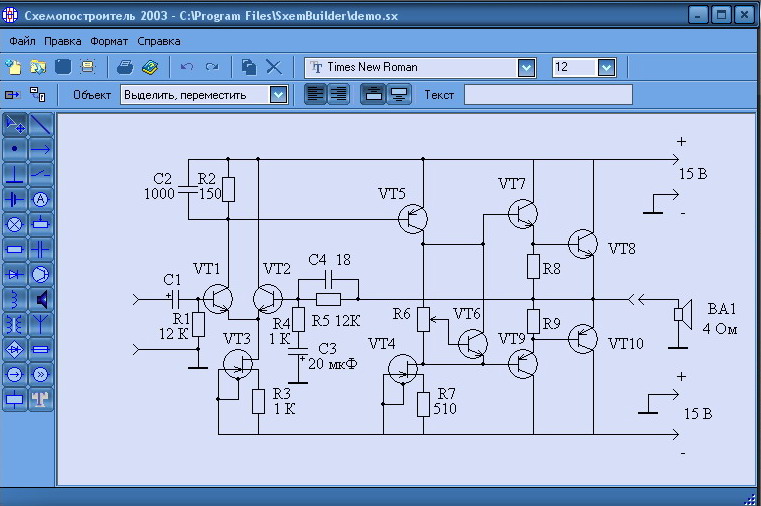Undo the last action
The image size is (761, 506).
coord(187,67)
